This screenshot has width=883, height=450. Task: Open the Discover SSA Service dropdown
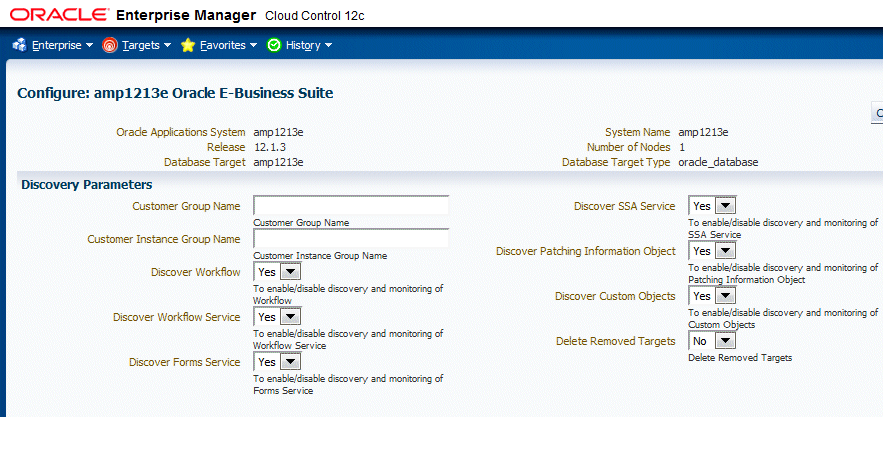click(712, 206)
